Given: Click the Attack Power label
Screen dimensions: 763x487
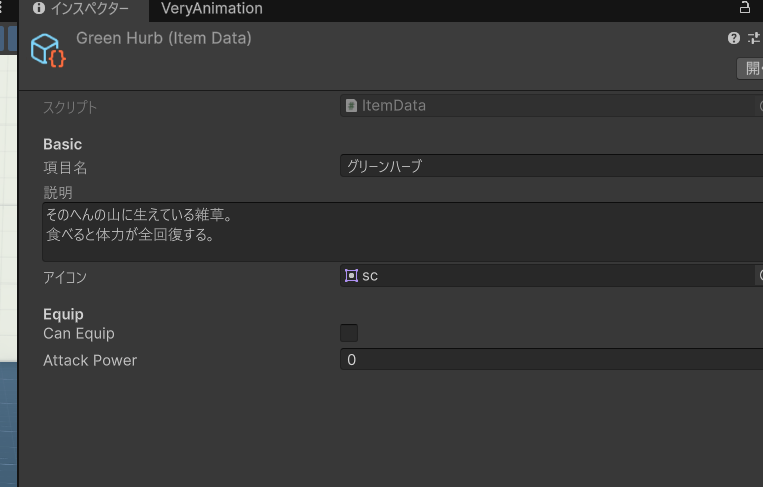Looking at the screenshot, I should (x=90, y=361).
